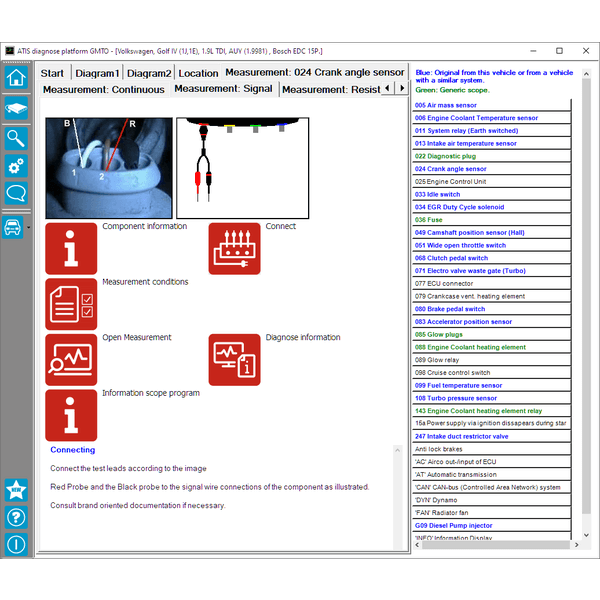Click the Home icon in sidebar

click(15, 78)
